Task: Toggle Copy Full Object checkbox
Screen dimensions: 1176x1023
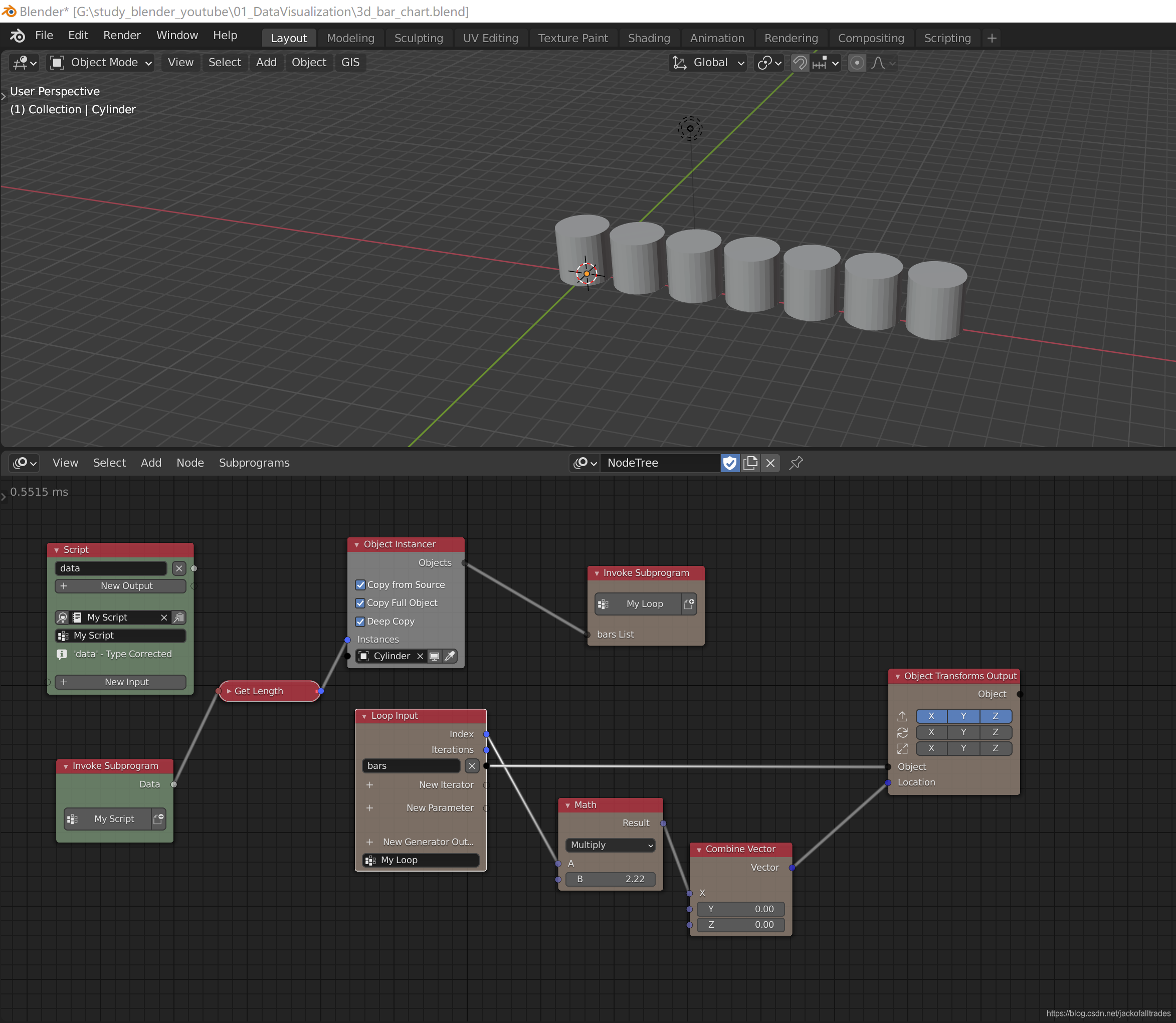Action: tap(360, 603)
